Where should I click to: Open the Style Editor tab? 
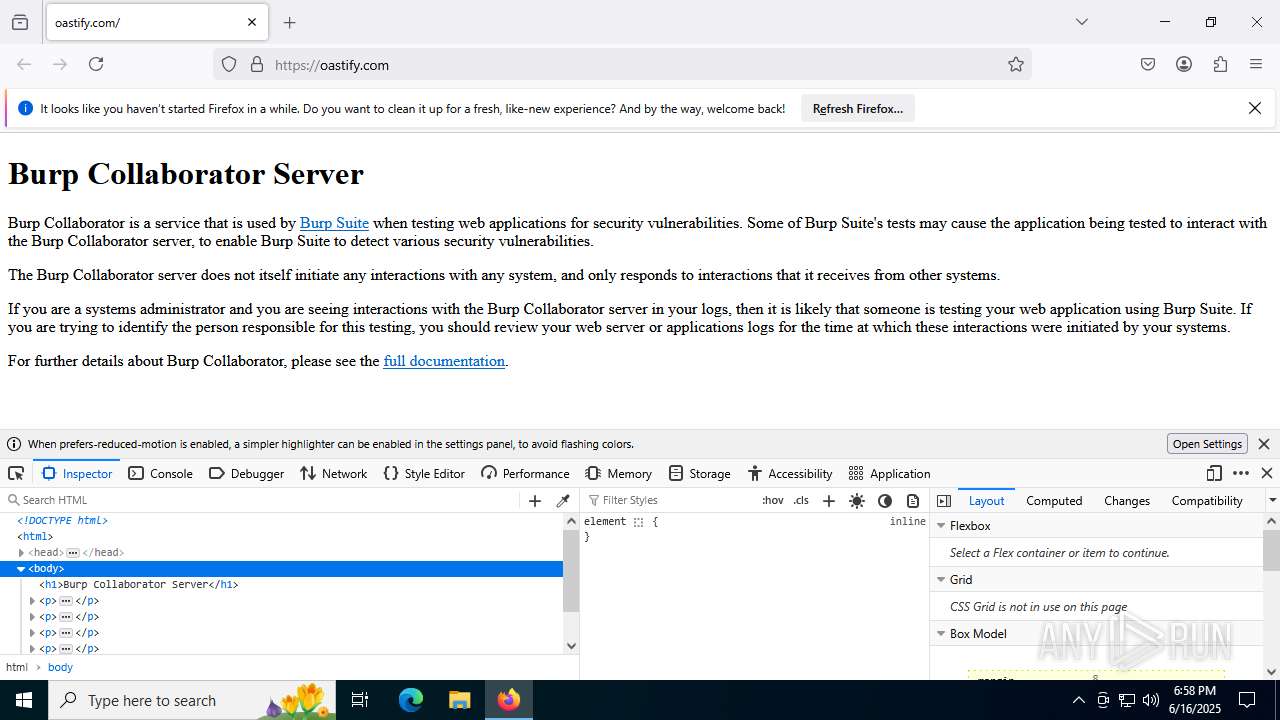point(425,473)
